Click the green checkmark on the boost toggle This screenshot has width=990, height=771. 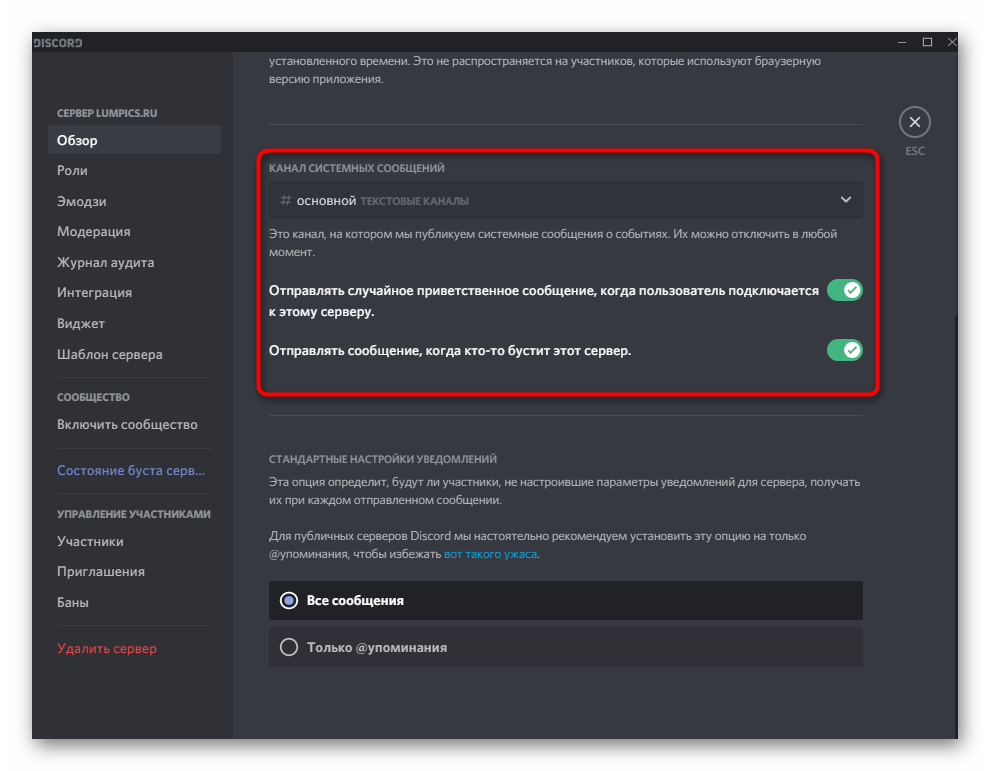coord(851,350)
